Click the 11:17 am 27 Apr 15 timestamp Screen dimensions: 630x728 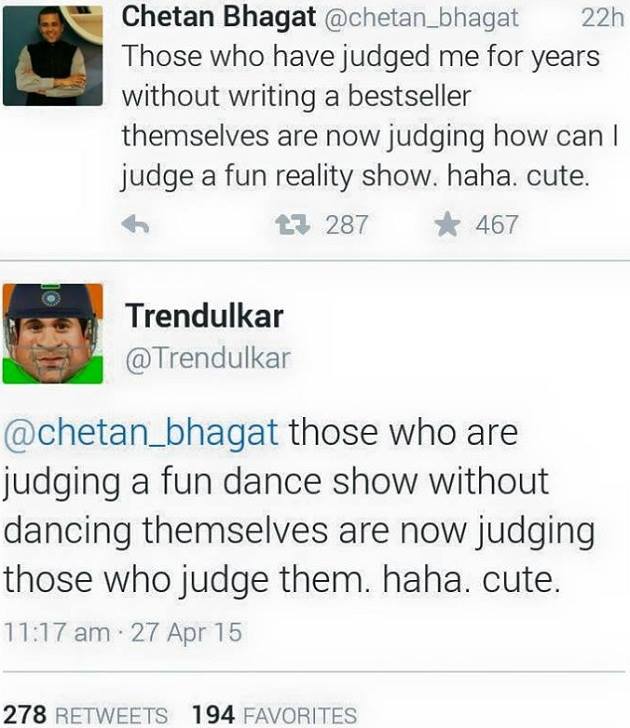point(123,632)
